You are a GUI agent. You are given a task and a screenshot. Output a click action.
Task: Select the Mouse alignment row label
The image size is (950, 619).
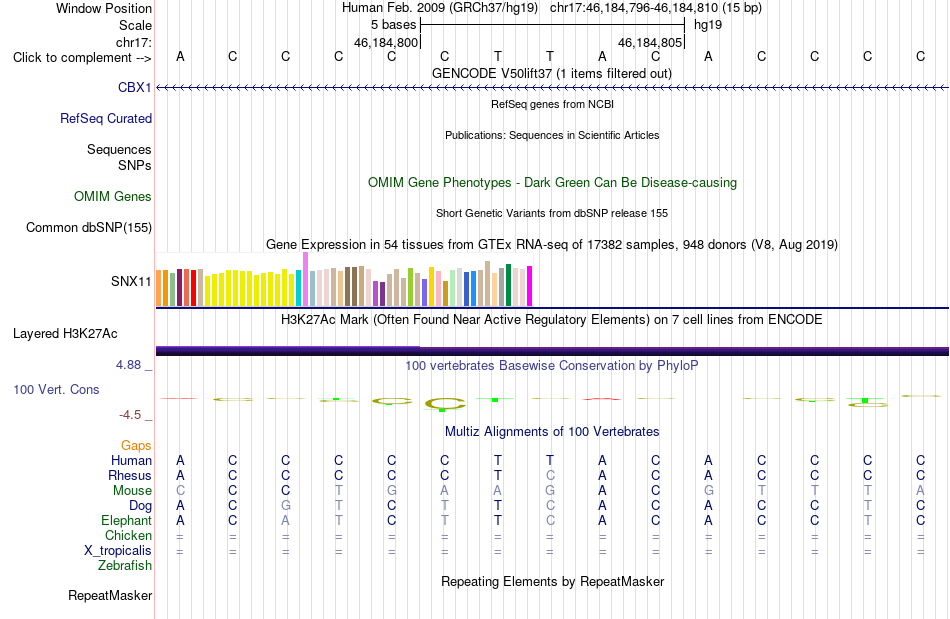point(132,491)
